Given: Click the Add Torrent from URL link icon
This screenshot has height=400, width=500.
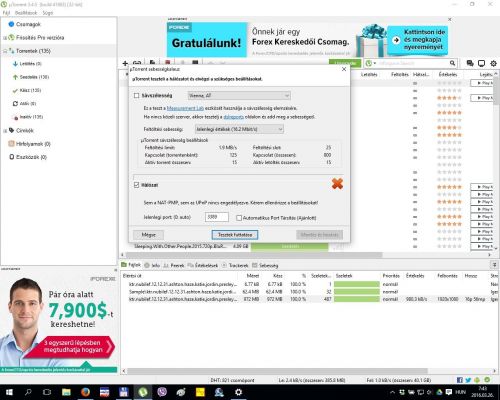Looking at the screenshot, I should click(137, 62).
